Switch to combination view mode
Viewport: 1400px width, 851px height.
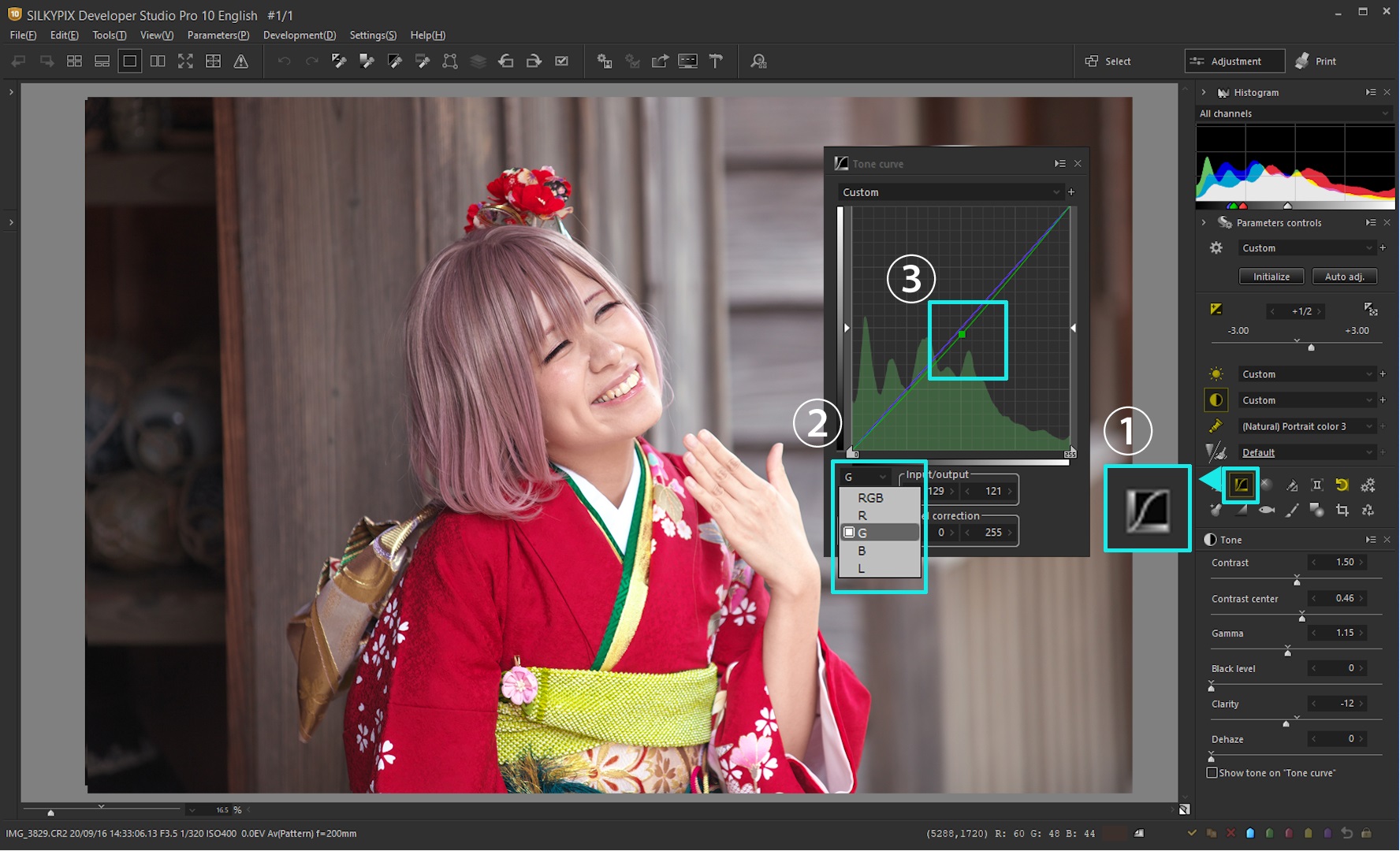(102, 61)
